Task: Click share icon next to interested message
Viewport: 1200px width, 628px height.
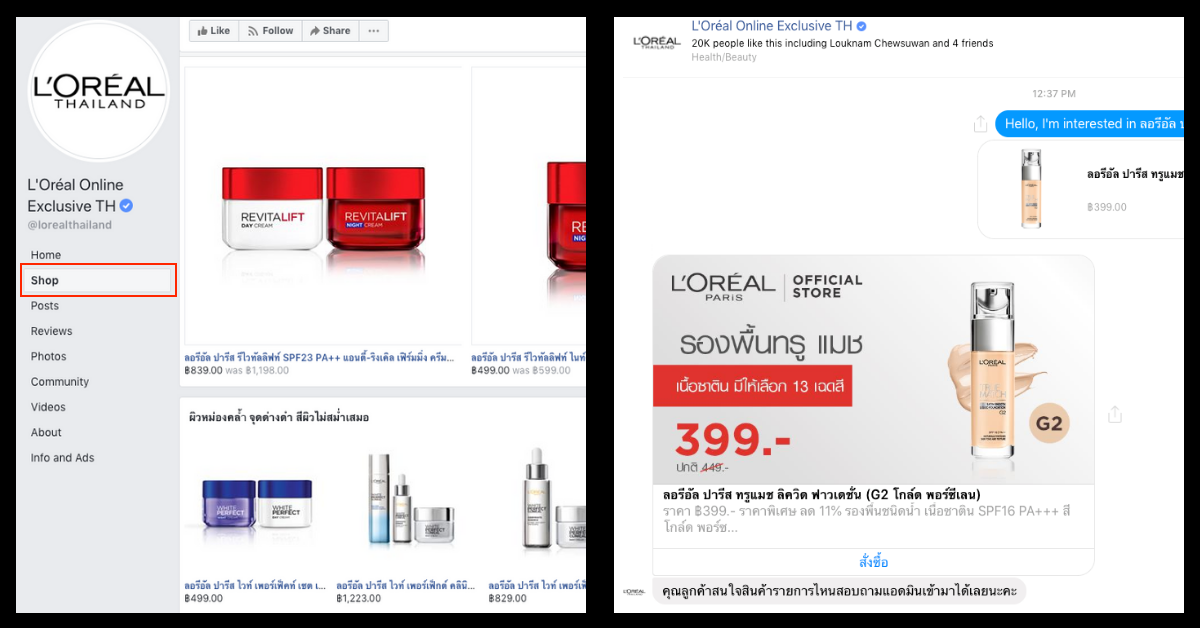Action: 980,124
